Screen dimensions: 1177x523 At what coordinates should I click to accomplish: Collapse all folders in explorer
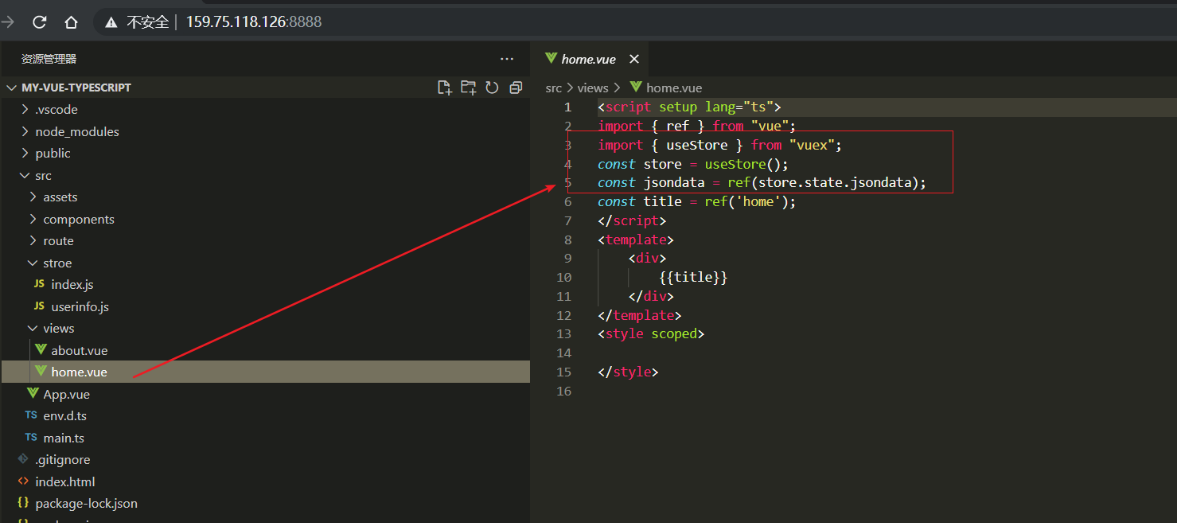[515, 88]
